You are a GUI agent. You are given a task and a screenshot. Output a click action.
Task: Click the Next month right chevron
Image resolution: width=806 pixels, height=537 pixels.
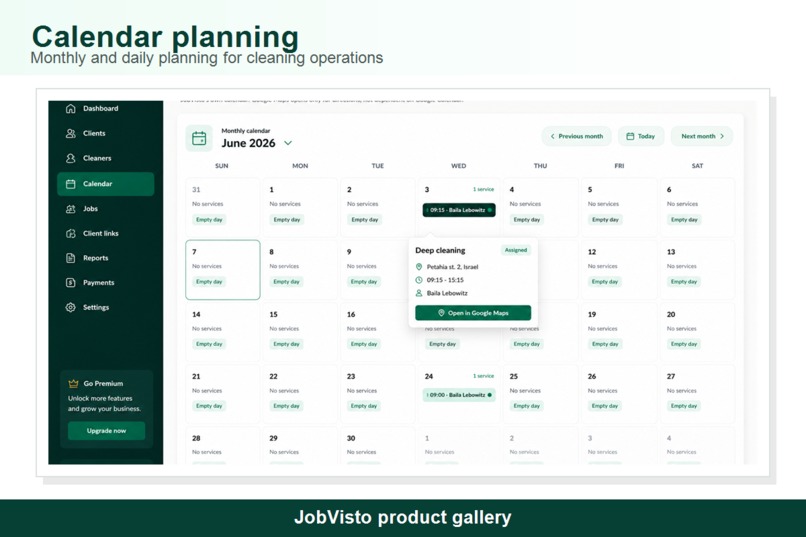[x=722, y=136]
